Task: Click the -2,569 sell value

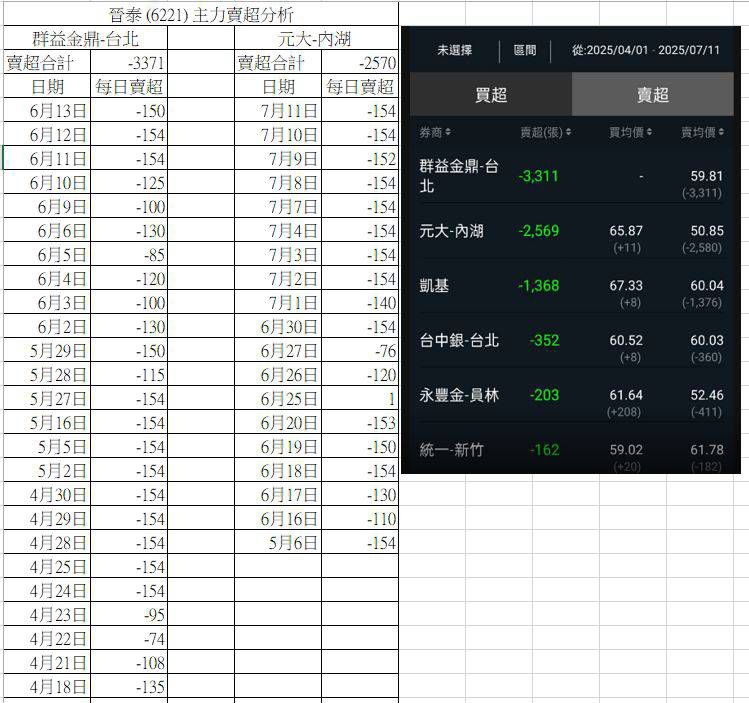Action: (x=538, y=231)
